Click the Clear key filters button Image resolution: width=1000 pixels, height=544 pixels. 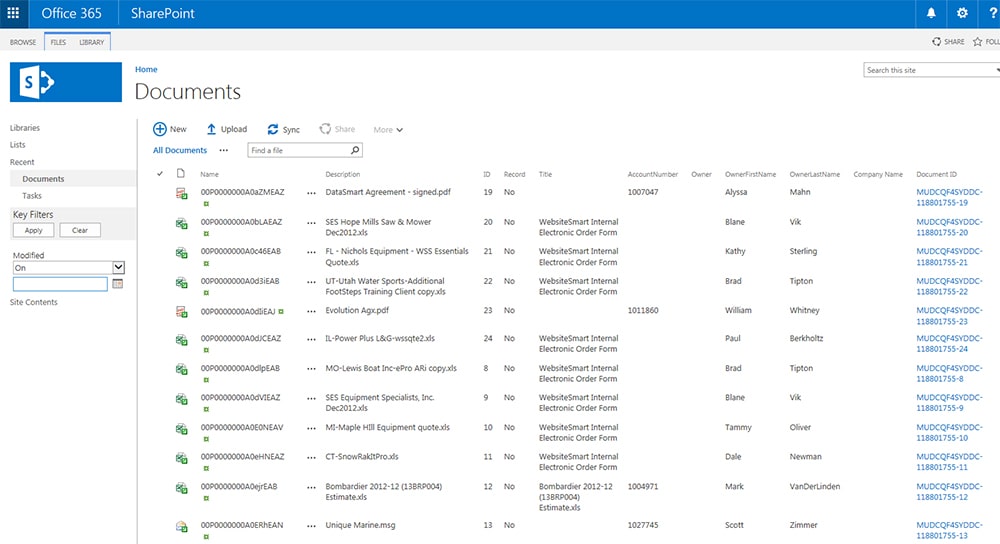(80, 230)
